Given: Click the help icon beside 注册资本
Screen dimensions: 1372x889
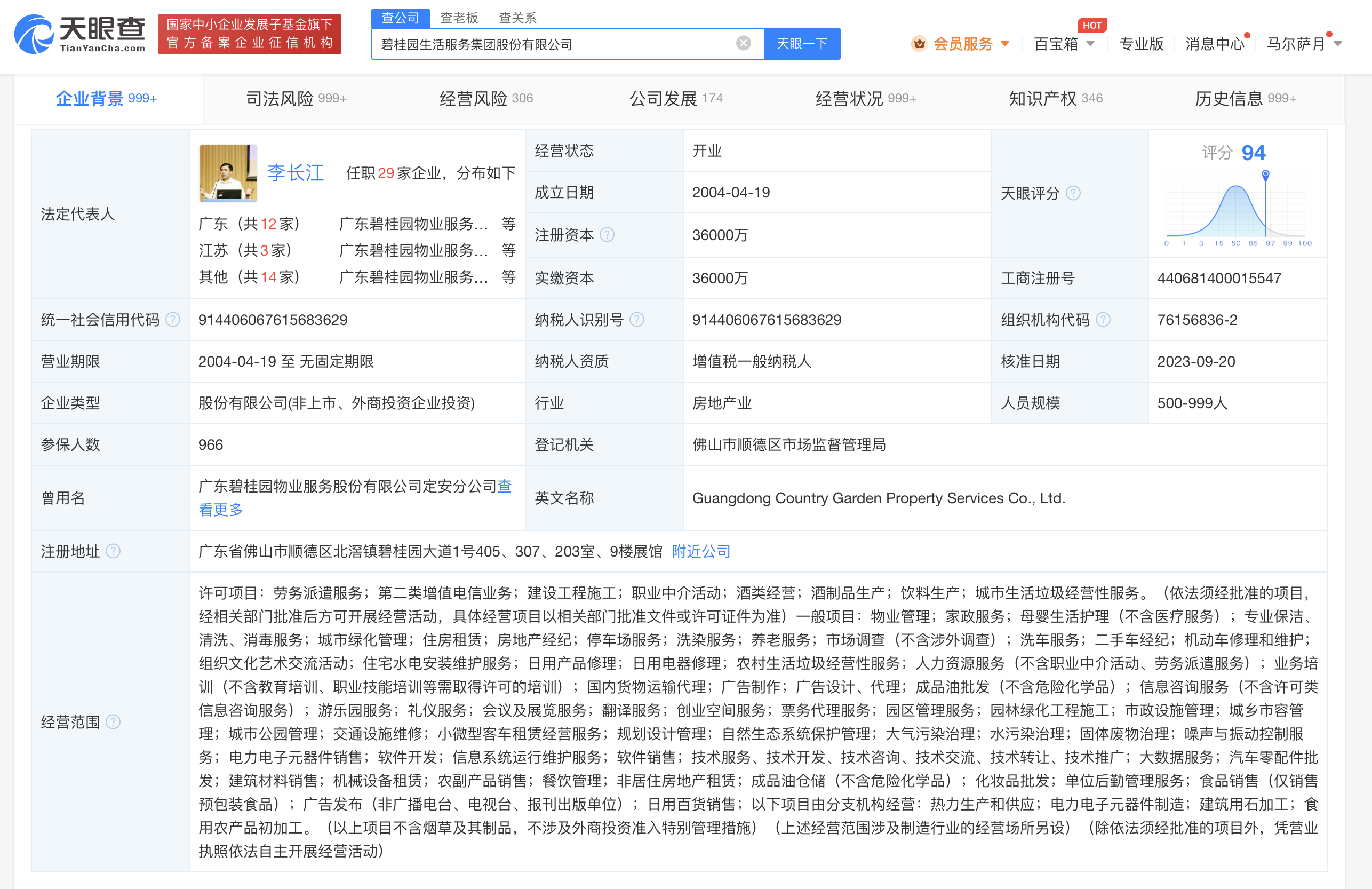Looking at the screenshot, I should pyautogui.click(x=607, y=235).
